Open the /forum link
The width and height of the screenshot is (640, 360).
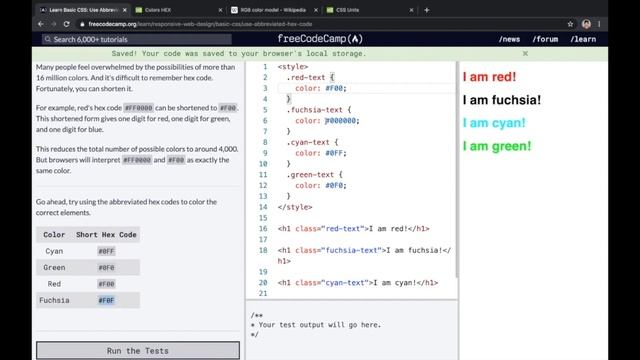[545, 39]
